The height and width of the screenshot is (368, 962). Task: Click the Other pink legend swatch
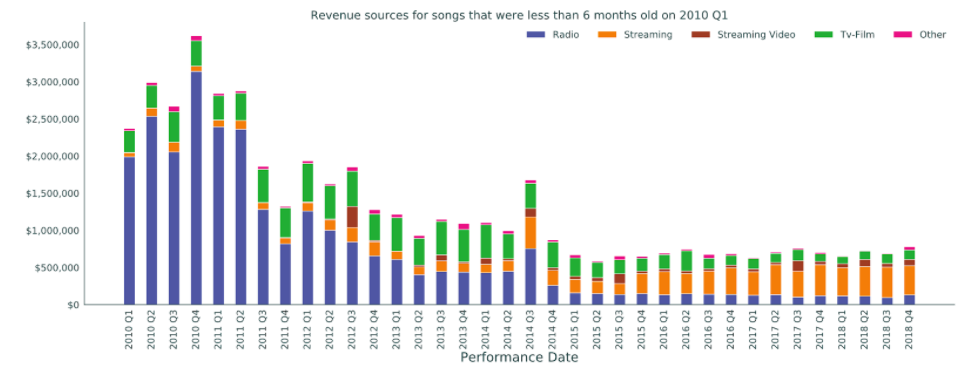click(902, 35)
